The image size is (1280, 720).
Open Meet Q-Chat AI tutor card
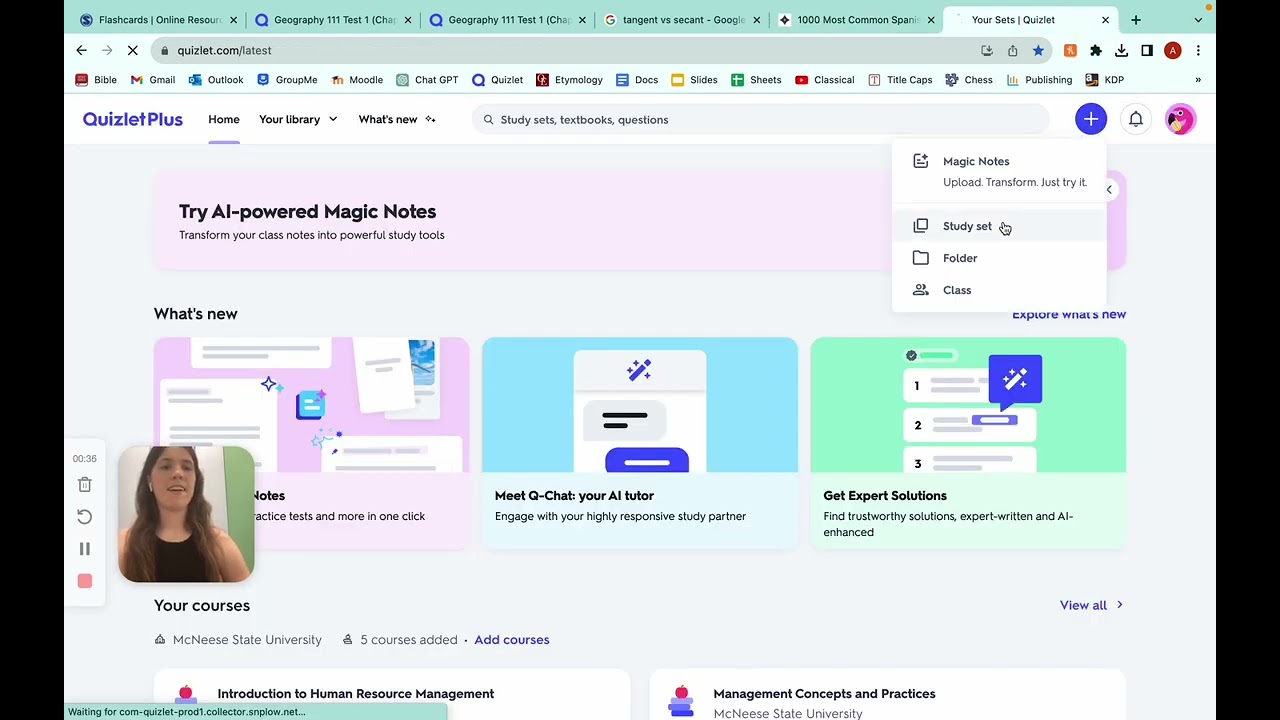640,443
